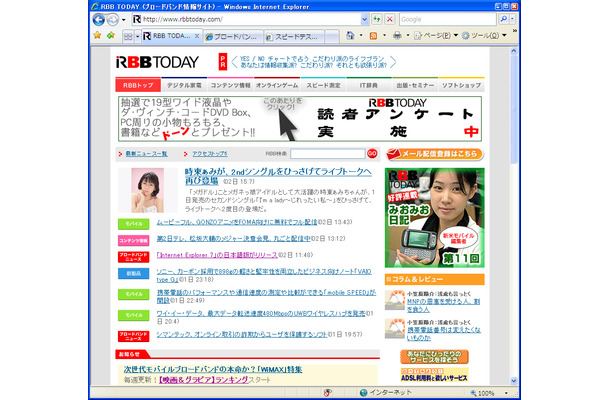Open the ツール(O) menu
The height and width of the screenshot is (400, 610).
tap(484, 36)
